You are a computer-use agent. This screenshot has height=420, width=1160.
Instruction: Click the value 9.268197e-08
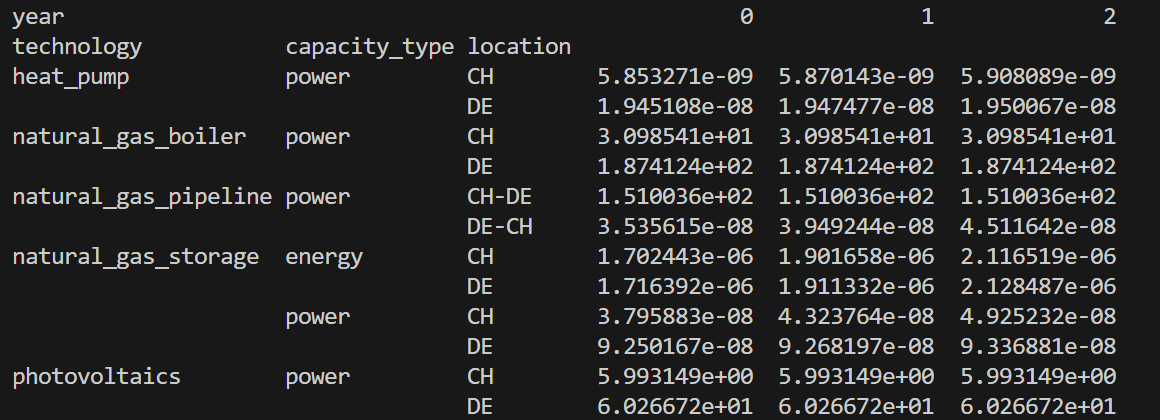point(856,346)
